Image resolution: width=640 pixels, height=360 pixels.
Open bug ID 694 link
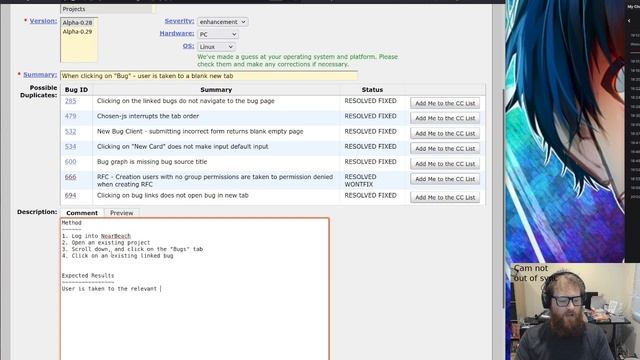tap(70, 196)
